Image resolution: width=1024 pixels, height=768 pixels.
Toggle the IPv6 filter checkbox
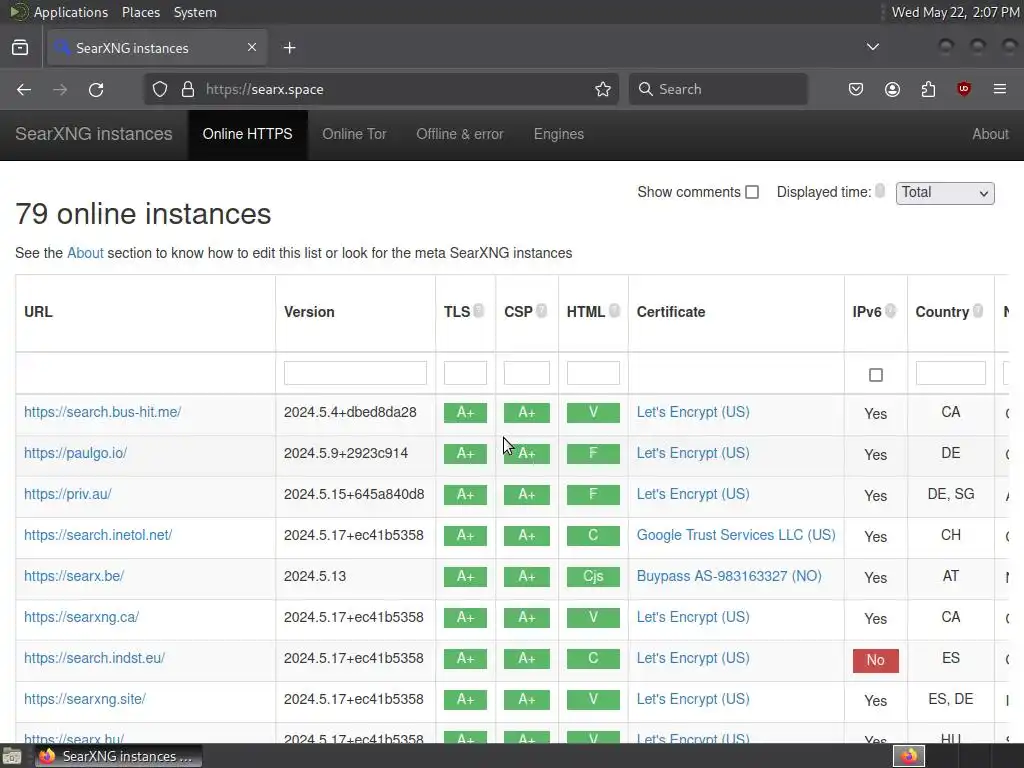876,375
